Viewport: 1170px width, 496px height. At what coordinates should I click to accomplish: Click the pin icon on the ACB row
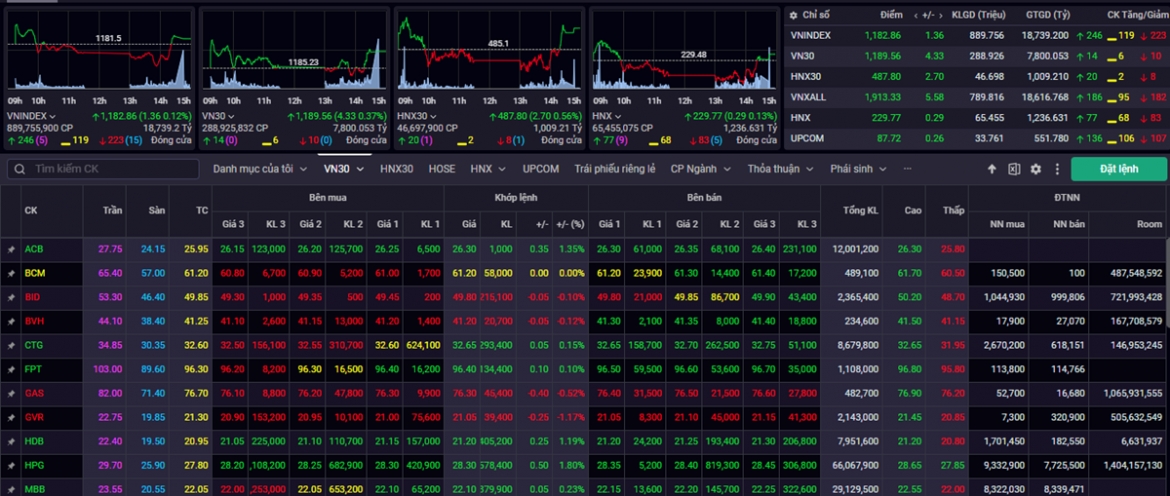[x=10, y=249]
